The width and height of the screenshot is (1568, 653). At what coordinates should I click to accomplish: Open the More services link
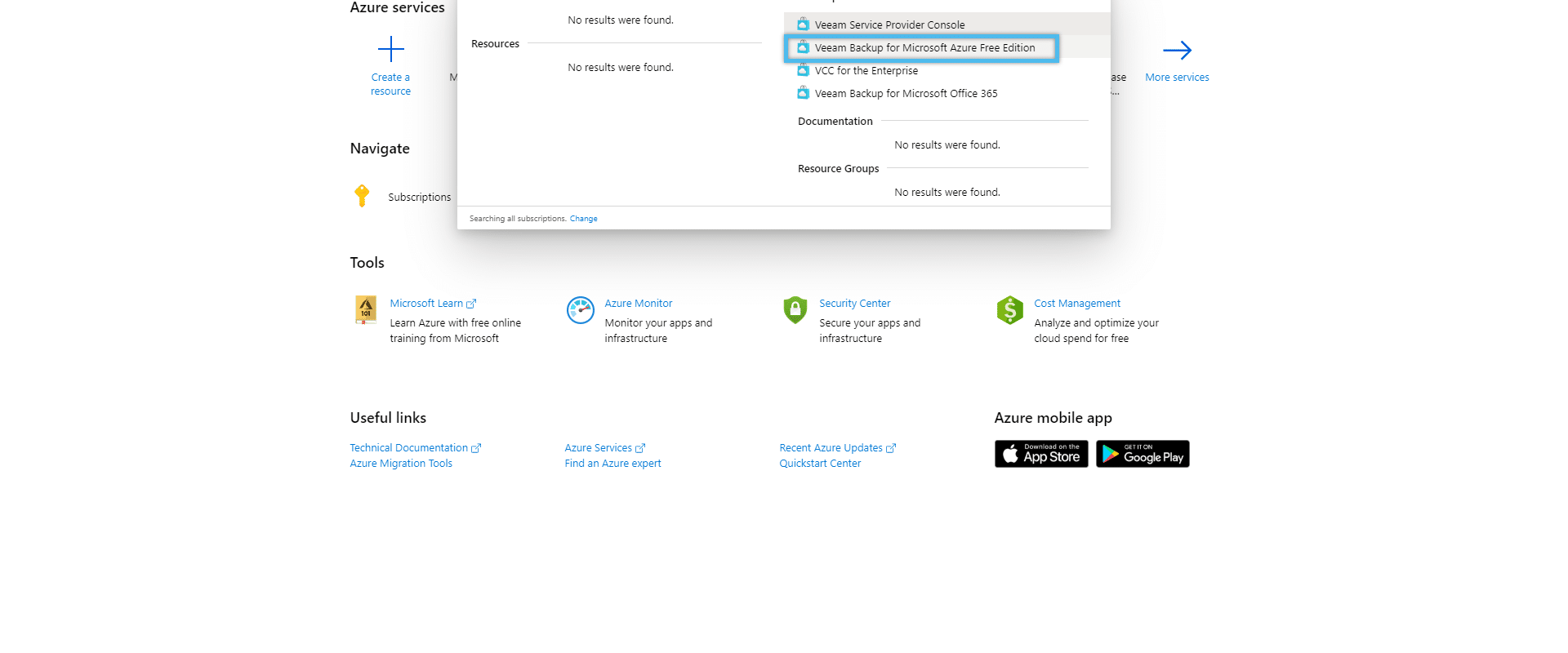click(x=1177, y=78)
